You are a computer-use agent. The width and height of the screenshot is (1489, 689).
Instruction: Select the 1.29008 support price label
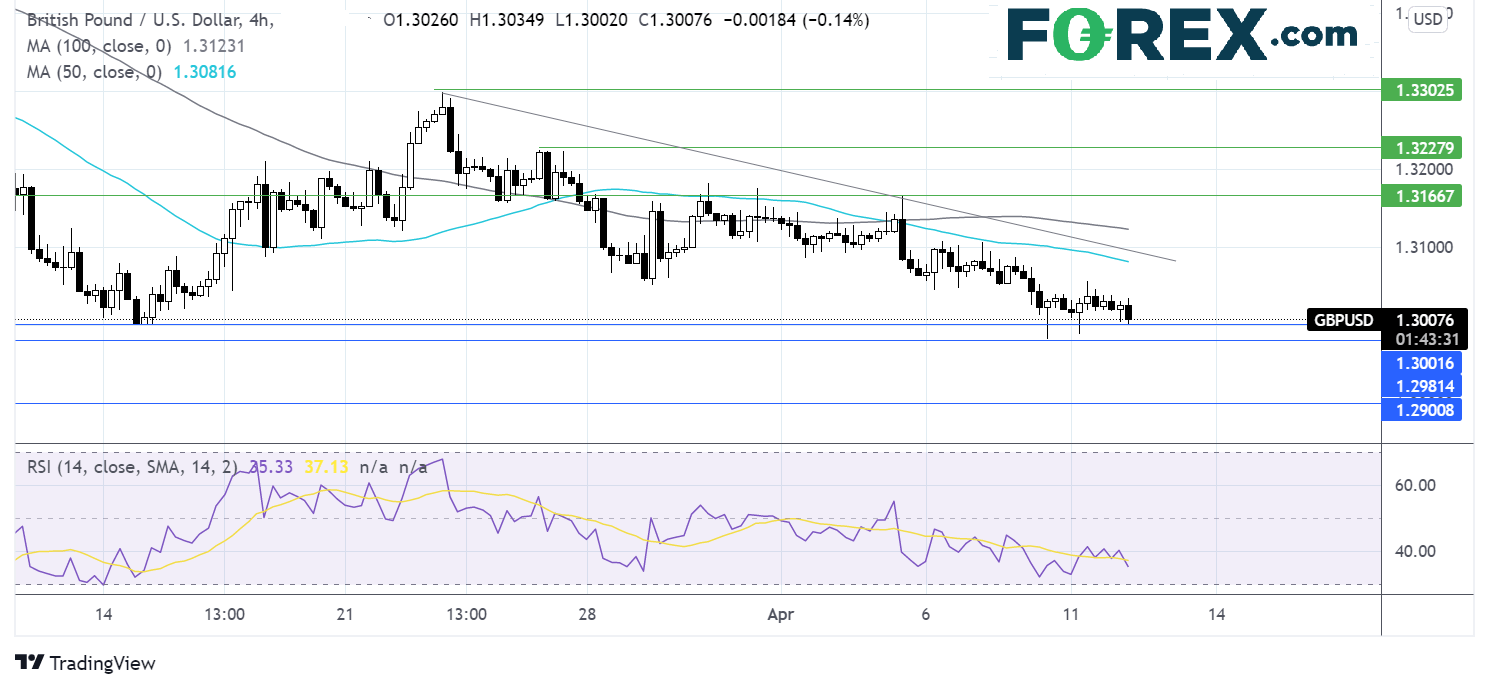tap(1420, 409)
